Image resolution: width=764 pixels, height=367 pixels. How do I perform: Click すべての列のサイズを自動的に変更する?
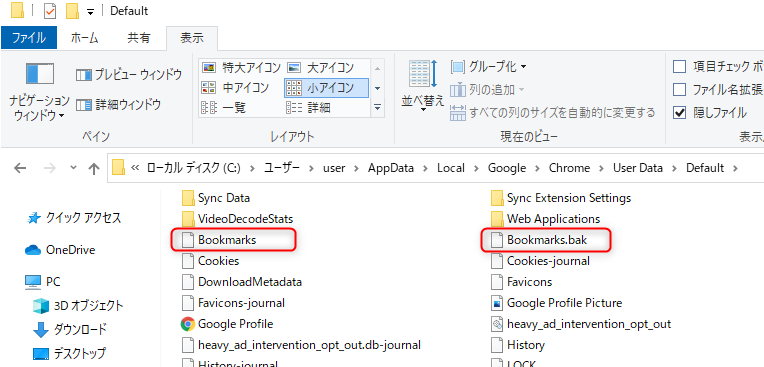tap(553, 113)
